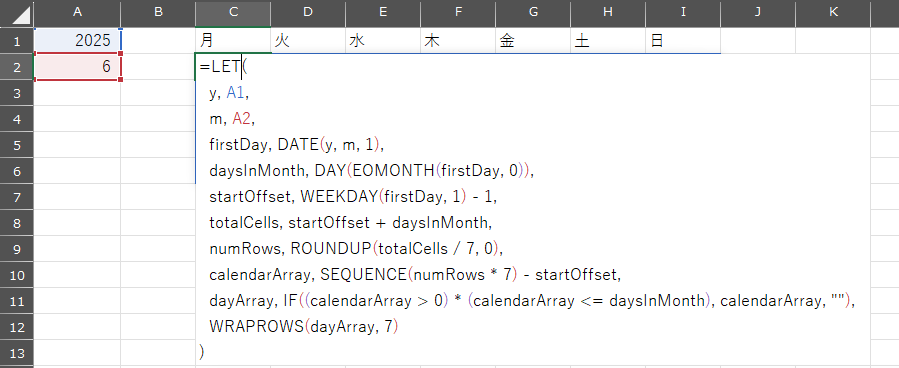Select row 2 header
Viewport: 899px width, 368px height.
17,67
